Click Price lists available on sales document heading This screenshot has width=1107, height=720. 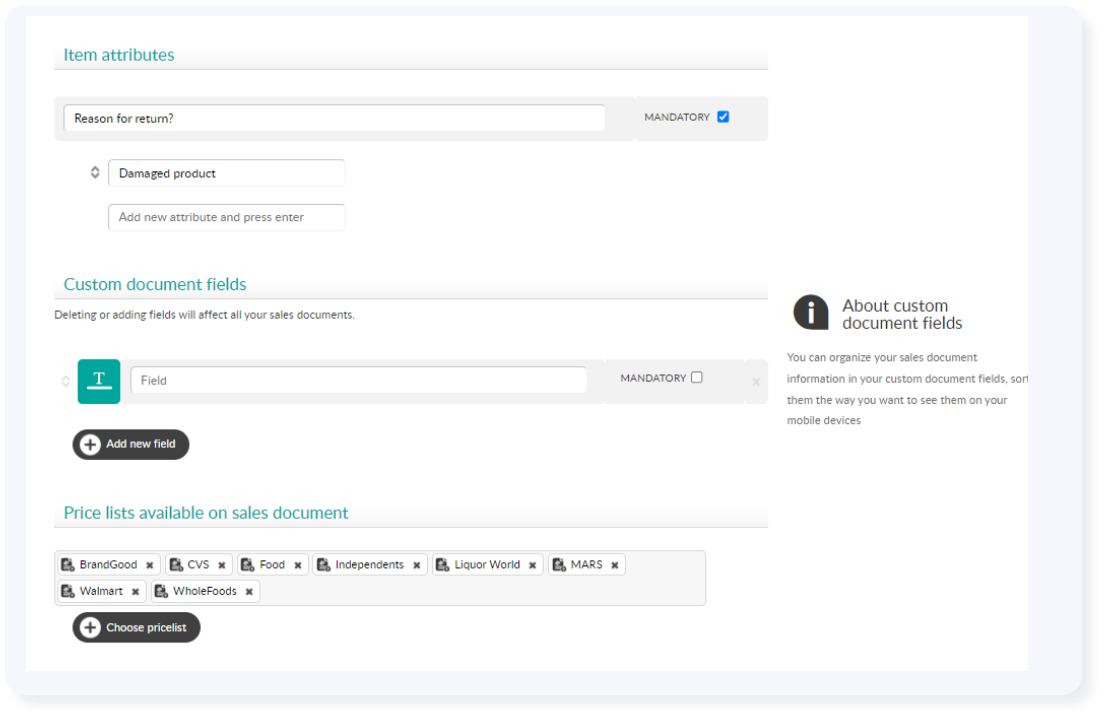tap(205, 513)
